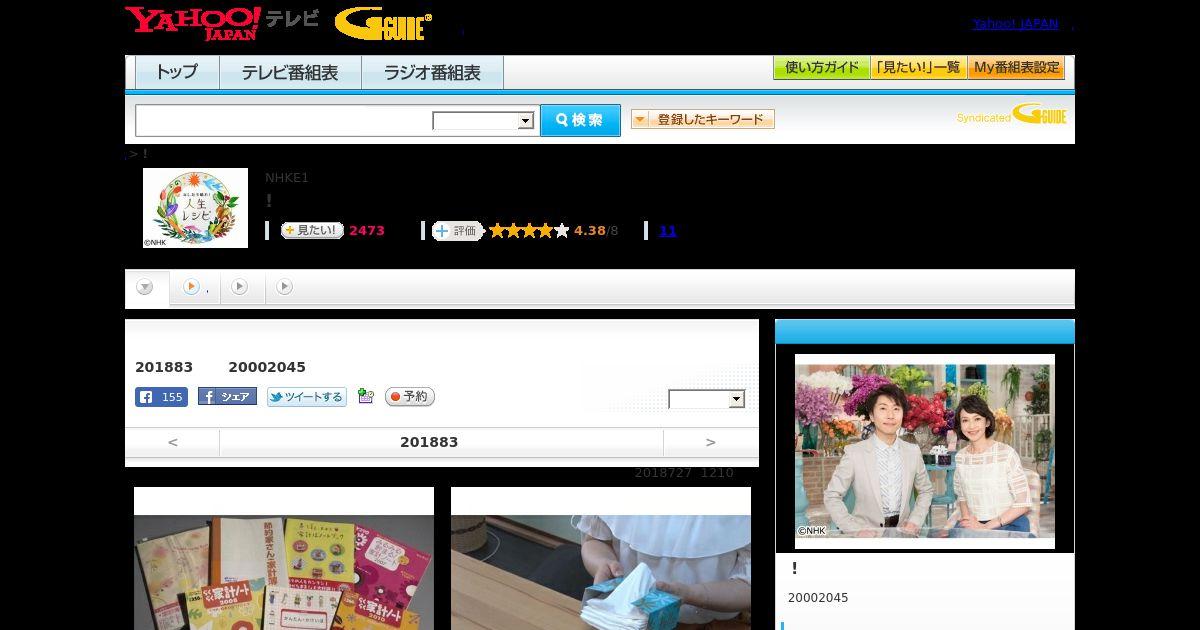Switch to the トップ tab
Image resolution: width=1200 pixels, height=630 pixels.
(x=177, y=72)
